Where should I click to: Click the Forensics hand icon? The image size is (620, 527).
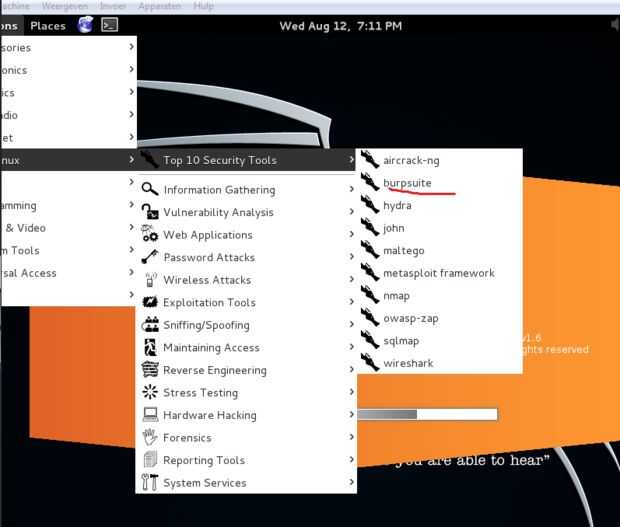pyautogui.click(x=150, y=437)
